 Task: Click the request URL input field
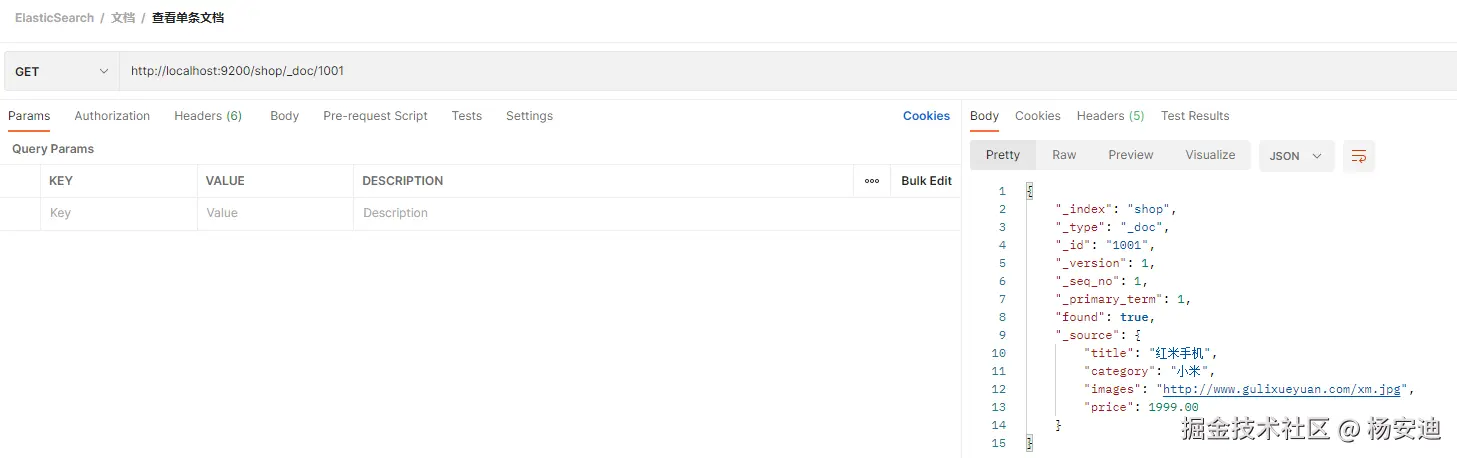point(600,72)
